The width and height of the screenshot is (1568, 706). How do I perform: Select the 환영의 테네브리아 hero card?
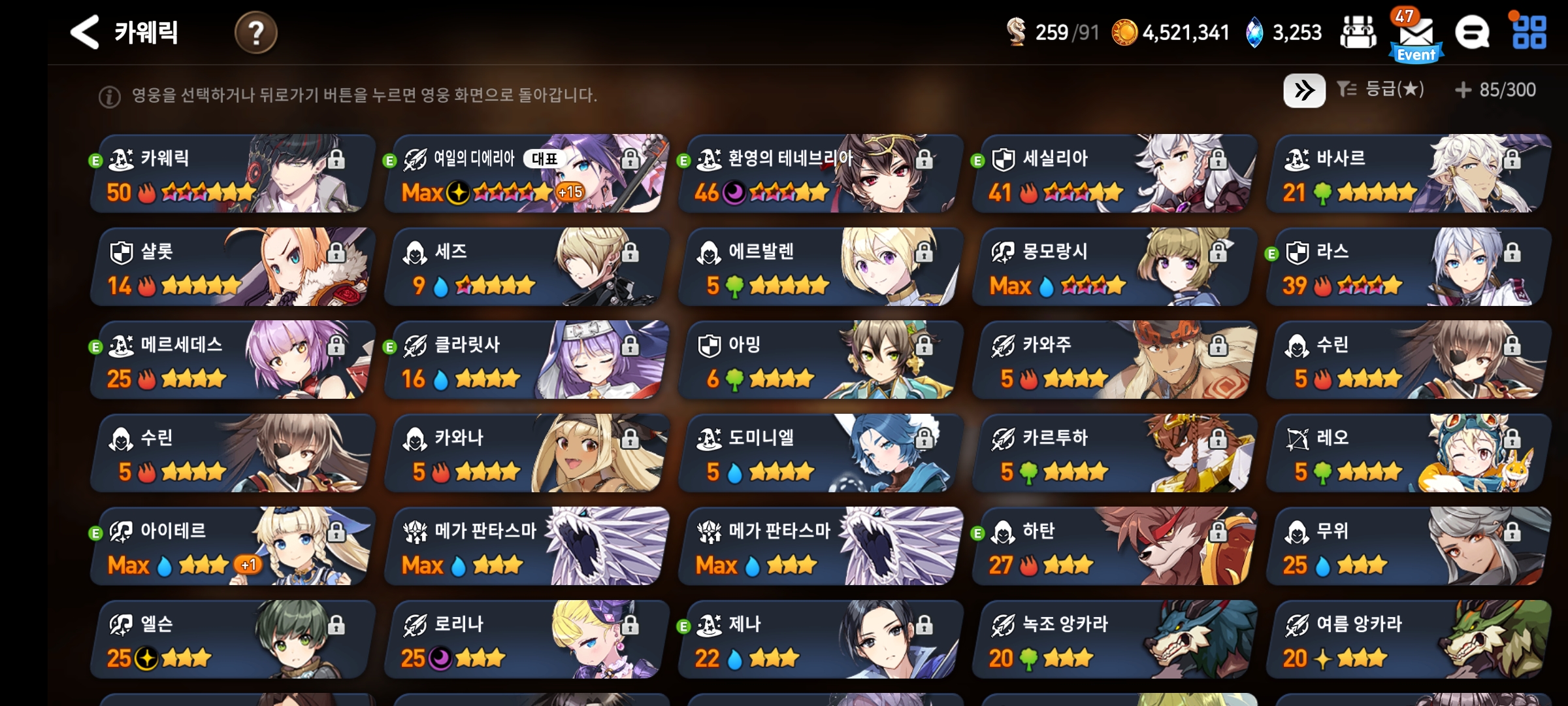coord(820,173)
